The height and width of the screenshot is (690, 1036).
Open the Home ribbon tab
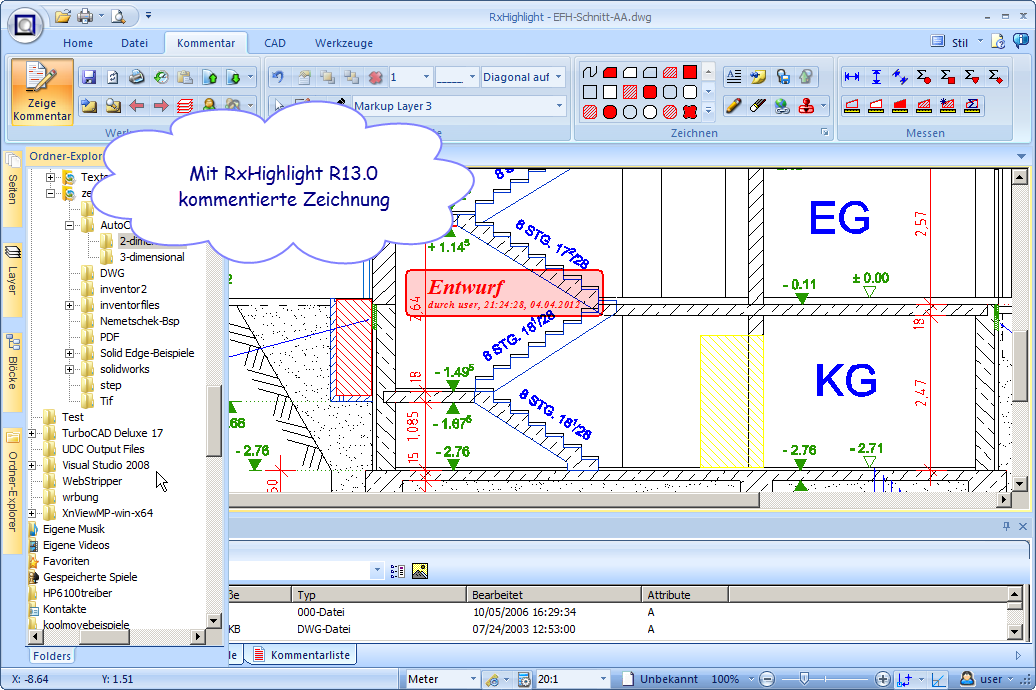coord(78,43)
